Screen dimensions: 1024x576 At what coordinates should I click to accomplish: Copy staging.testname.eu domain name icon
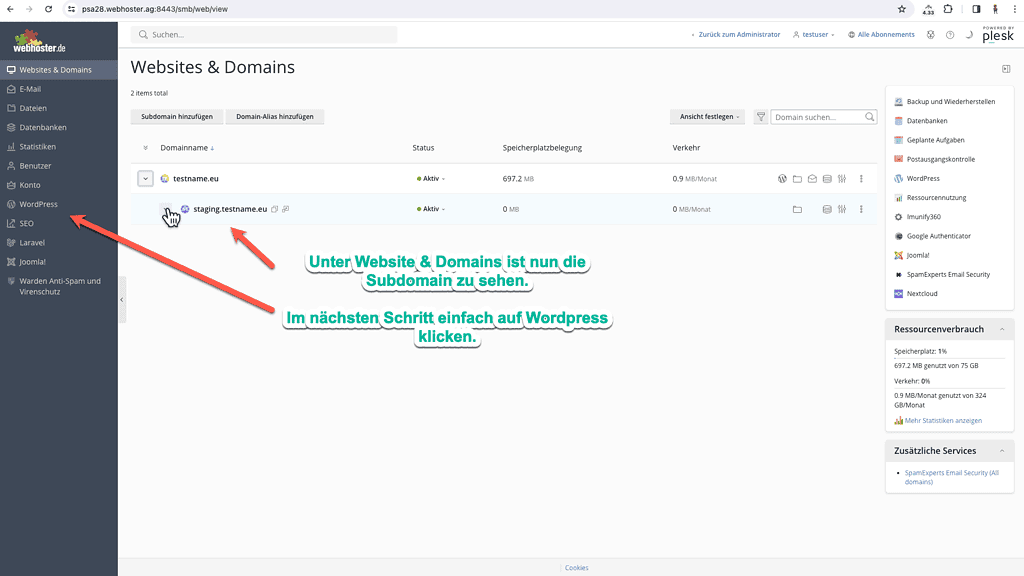click(x=275, y=209)
